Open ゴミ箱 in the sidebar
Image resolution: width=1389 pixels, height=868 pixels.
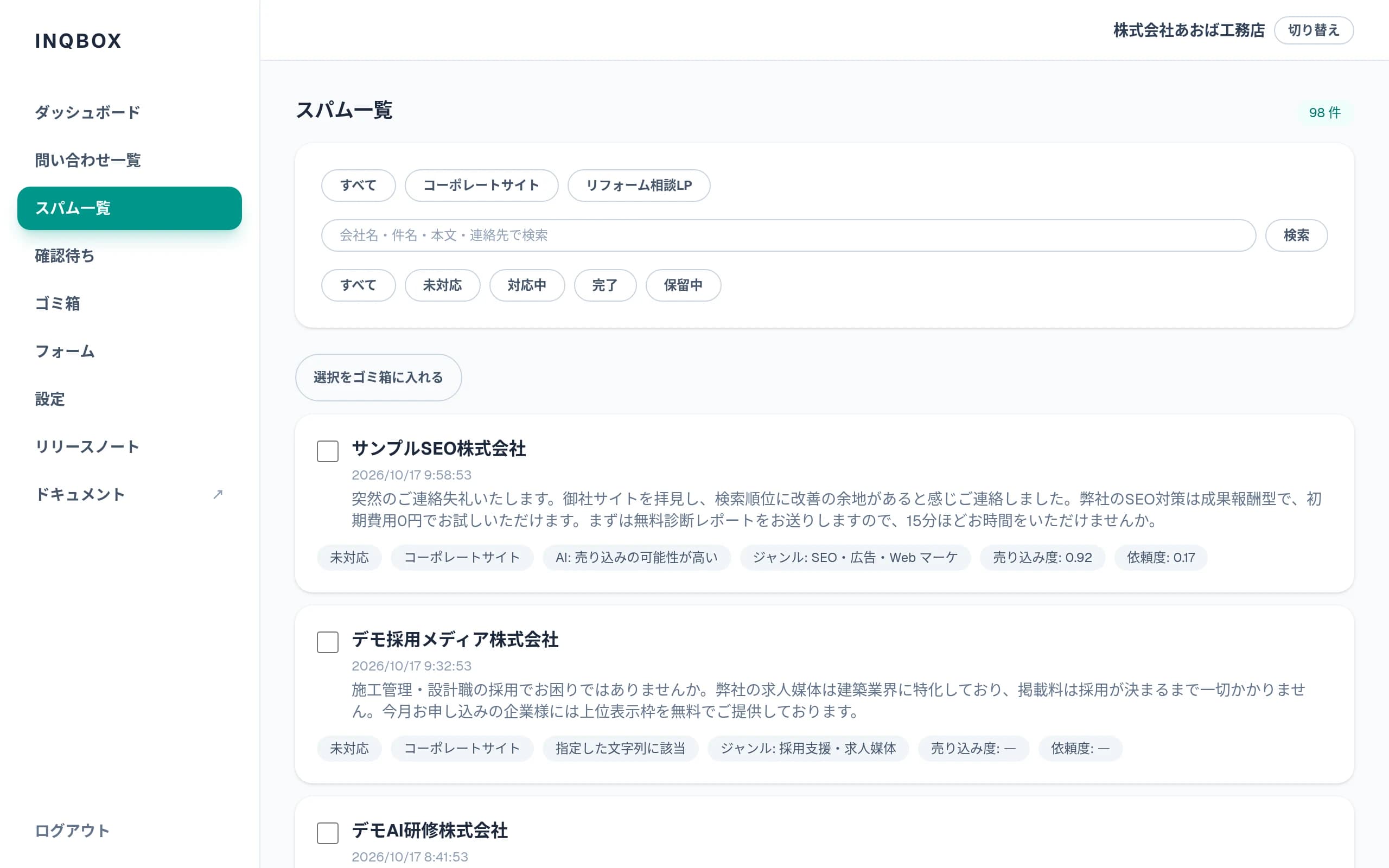[130, 304]
